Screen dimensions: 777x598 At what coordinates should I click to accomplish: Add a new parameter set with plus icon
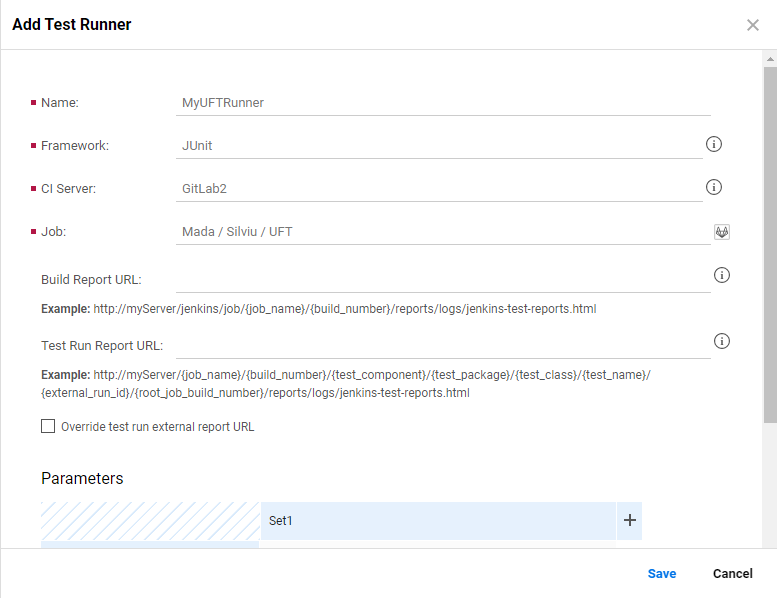pos(630,520)
